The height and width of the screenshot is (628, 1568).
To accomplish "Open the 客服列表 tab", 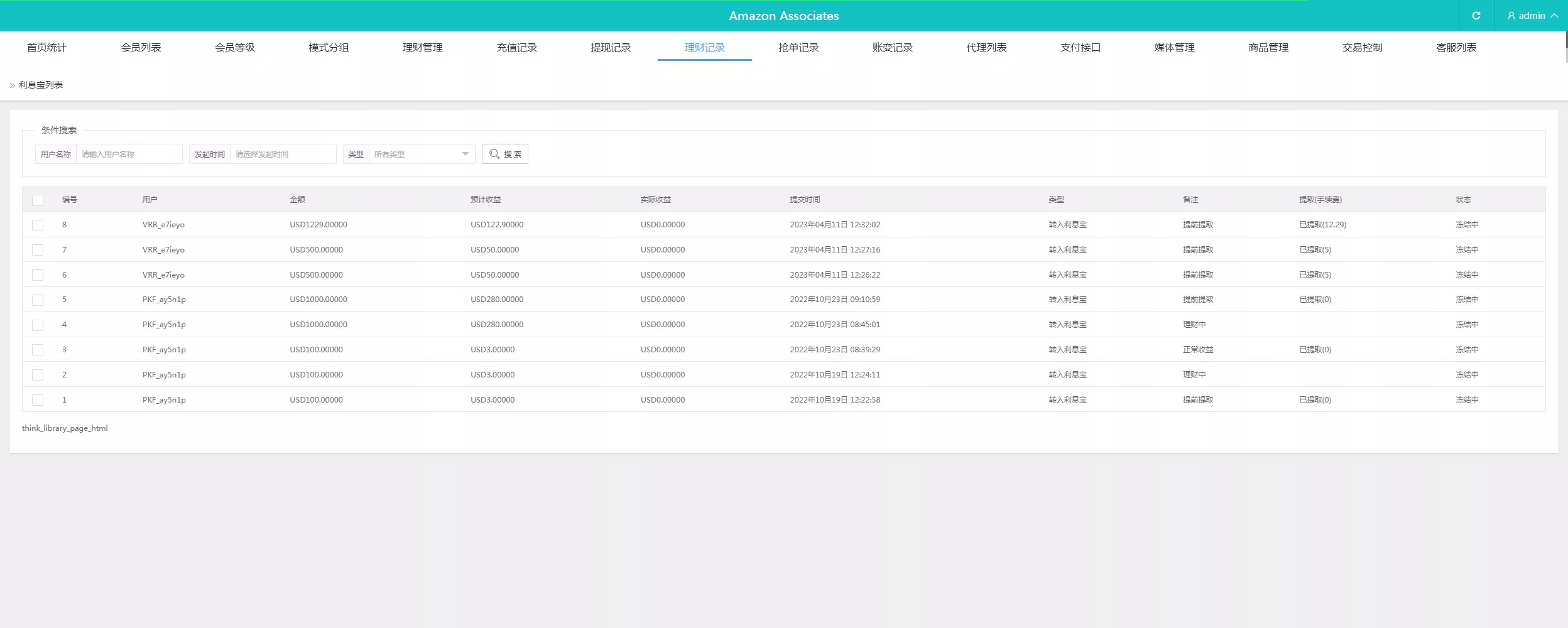I will pos(1456,48).
